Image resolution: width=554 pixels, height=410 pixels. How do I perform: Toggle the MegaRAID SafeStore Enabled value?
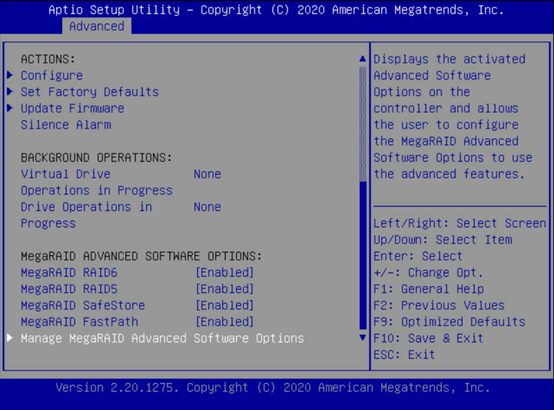(225, 305)
